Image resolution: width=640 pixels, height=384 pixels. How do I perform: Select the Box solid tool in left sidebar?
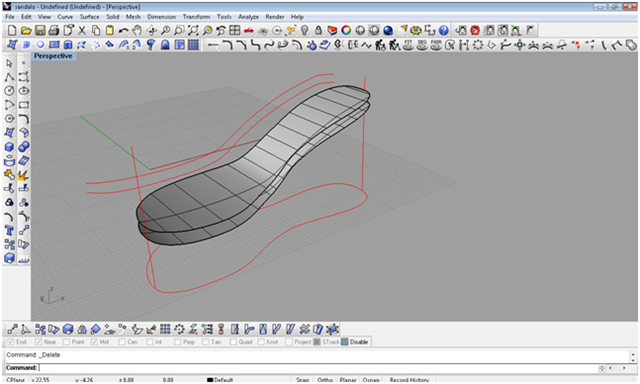pyautogui.click(x=9, y=146)
